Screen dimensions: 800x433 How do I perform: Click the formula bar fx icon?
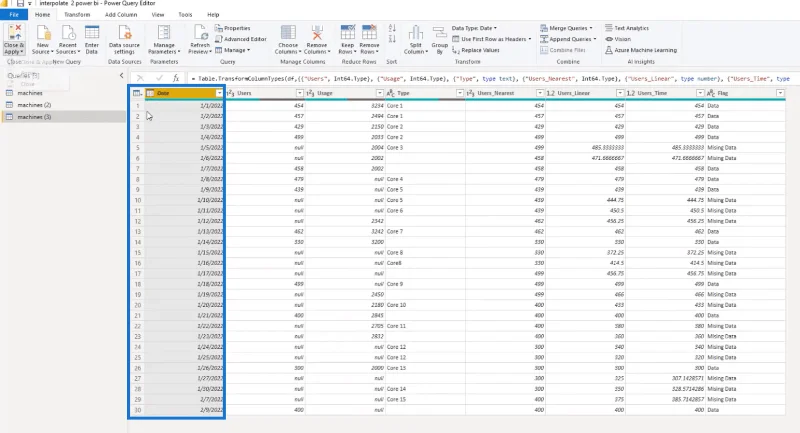176,78
